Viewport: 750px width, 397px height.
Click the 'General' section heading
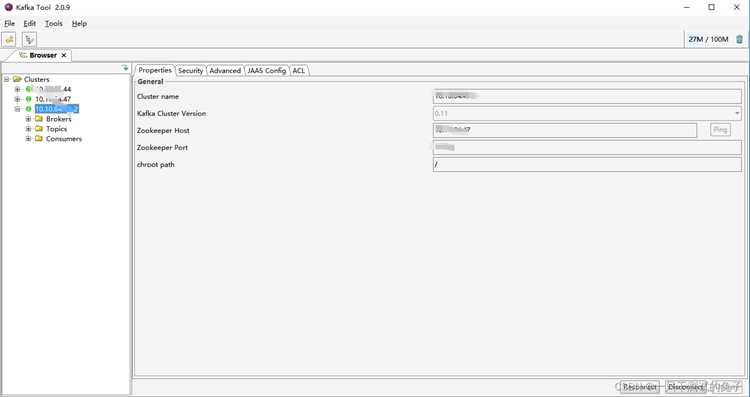150,82
